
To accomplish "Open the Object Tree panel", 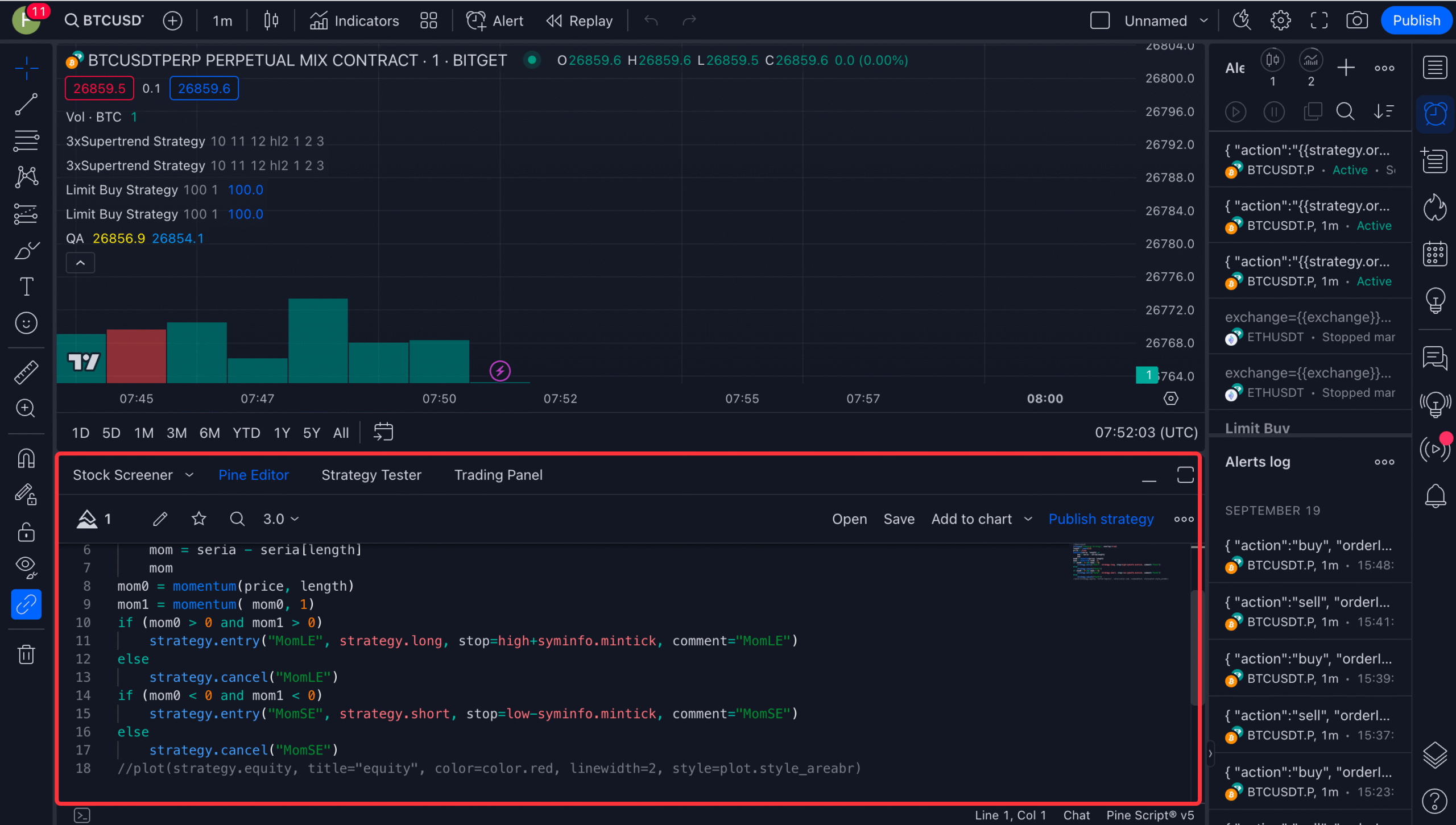I will click(1435, 756).
